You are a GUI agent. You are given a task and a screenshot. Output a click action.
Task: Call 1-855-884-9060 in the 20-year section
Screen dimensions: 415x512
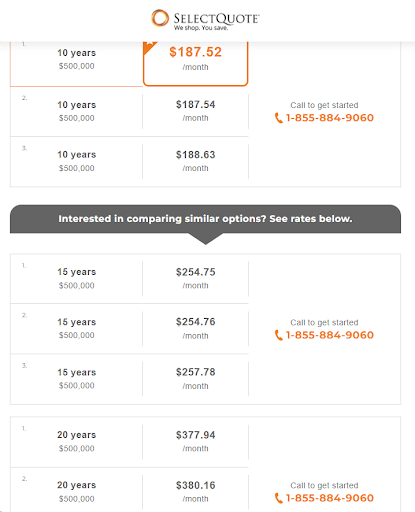[x=330, y=498]
